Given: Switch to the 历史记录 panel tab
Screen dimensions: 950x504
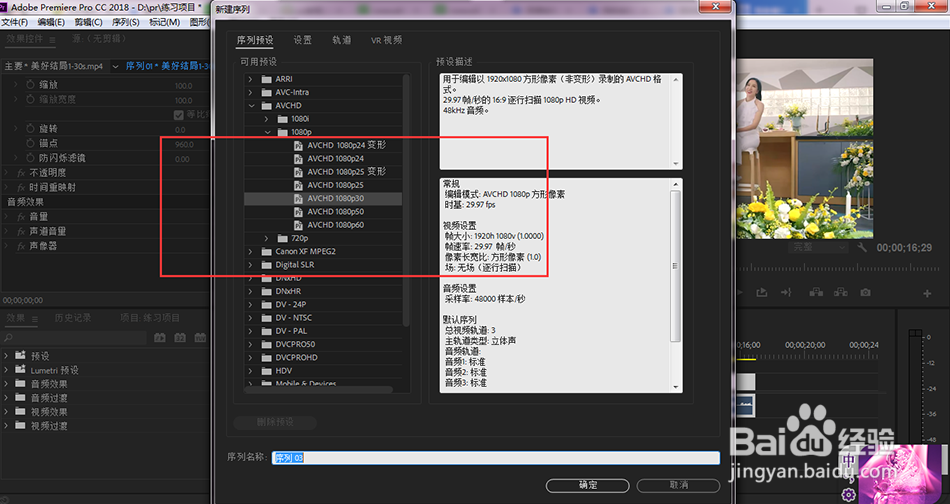Looking at the screenshot, I should pyautogui.click(x=73, y=318).
